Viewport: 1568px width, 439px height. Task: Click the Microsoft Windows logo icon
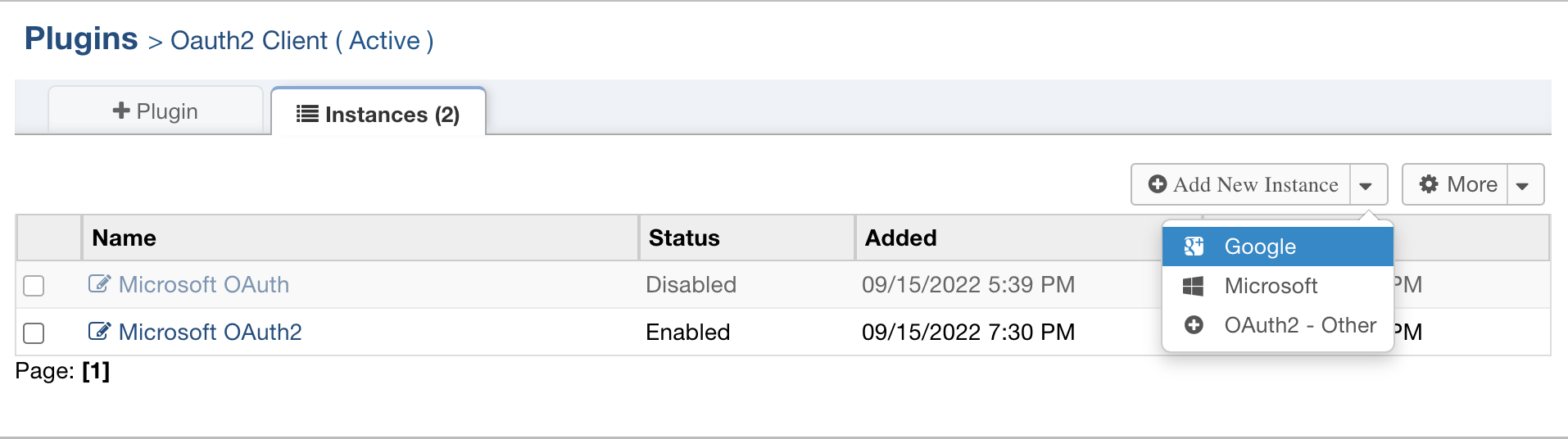click(x=1193, y=286)
